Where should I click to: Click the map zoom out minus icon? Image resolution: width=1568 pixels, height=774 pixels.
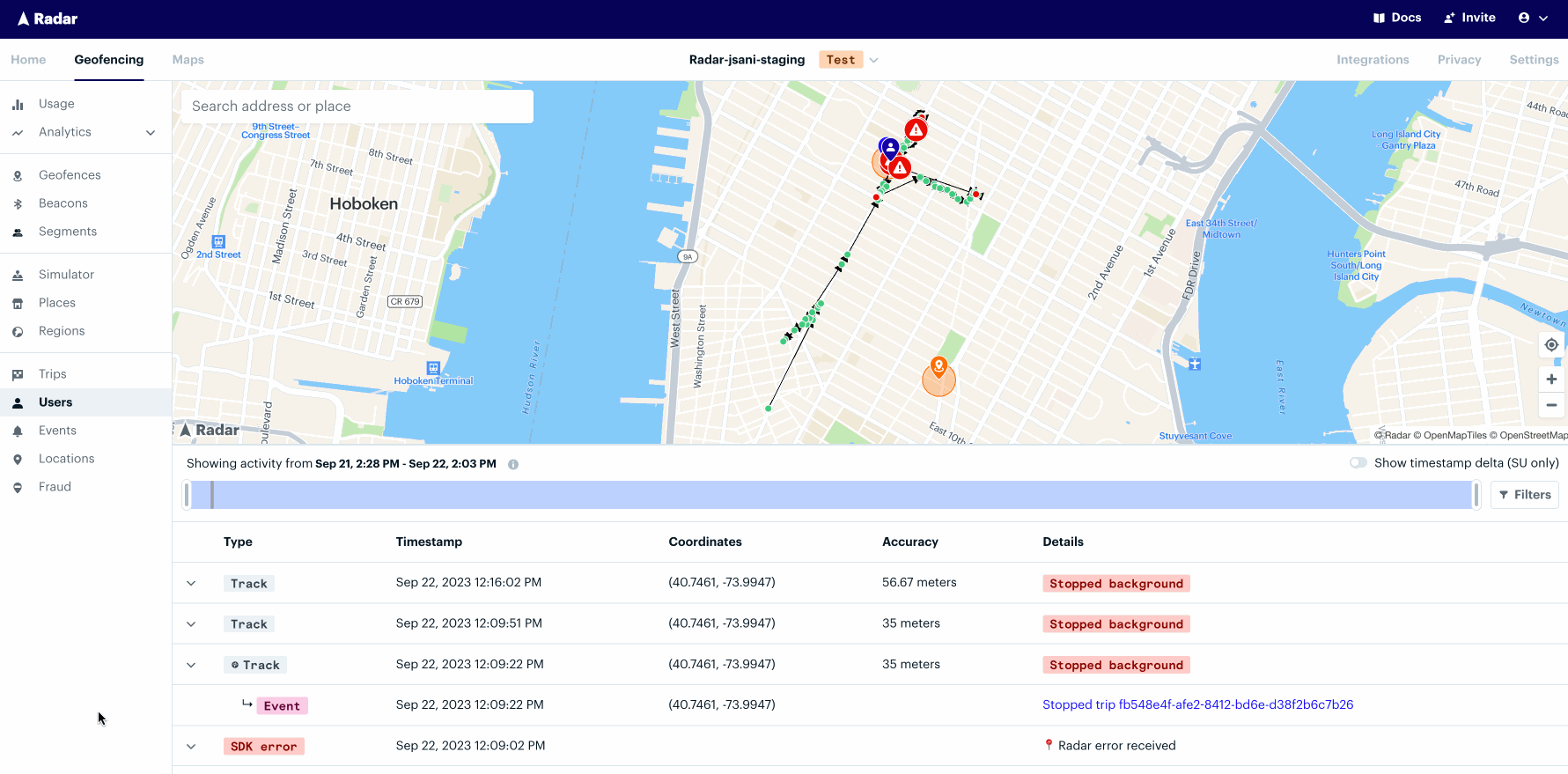click(x=1551, y=405)
